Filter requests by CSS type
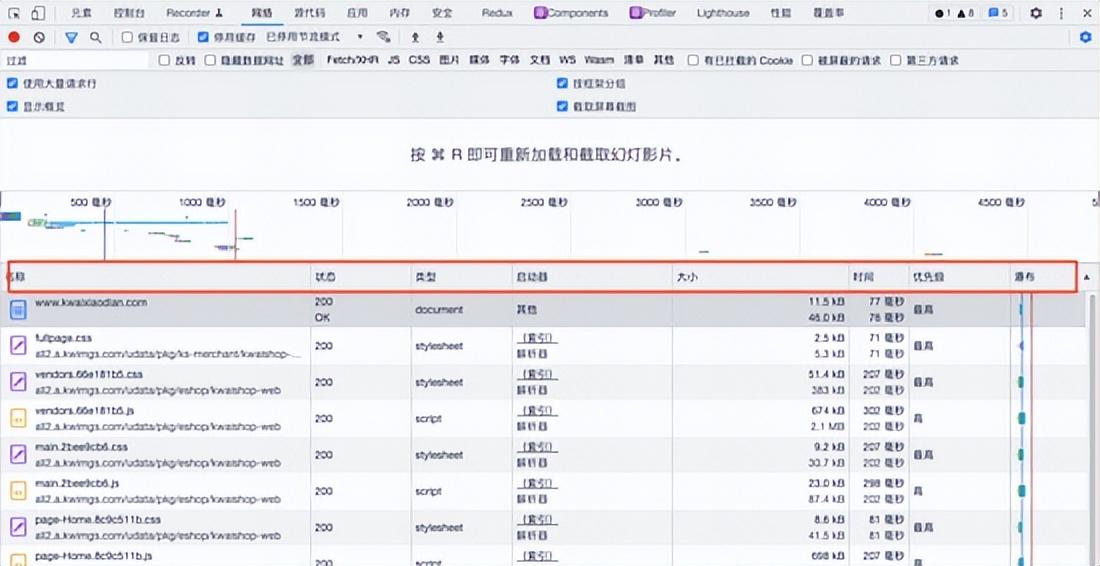This screenshot has height=566, width=1100. (x=419, y=60)
